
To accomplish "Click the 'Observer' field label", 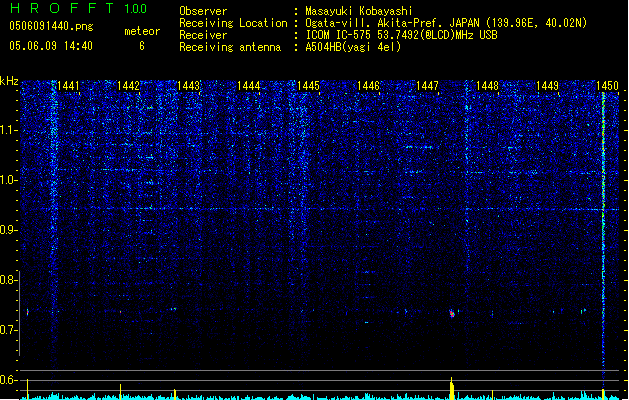I will tap(203, 11).
